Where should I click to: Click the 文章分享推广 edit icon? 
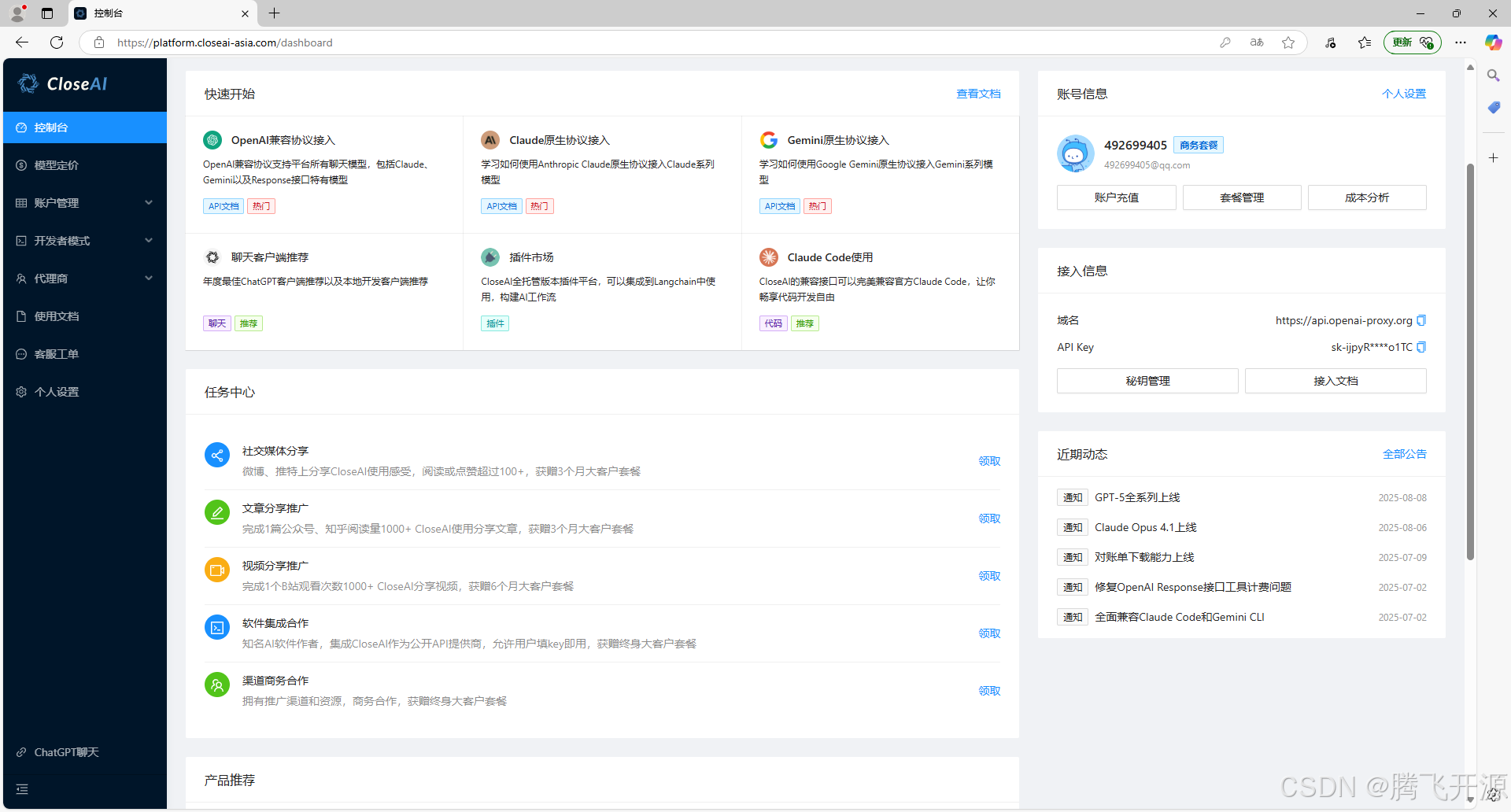pyautogui.click(x=217, y=512)
